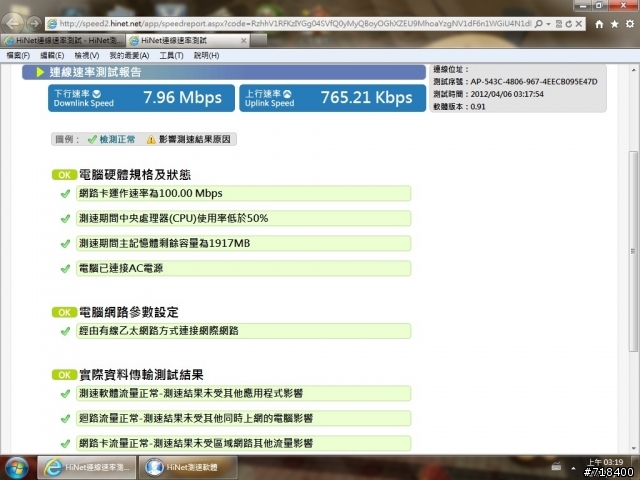The width and height of the screenshot is (640, 480).
Task: Click the Uplink Speed 765.21 Kbps panel
Action: [x=332, y=98]
